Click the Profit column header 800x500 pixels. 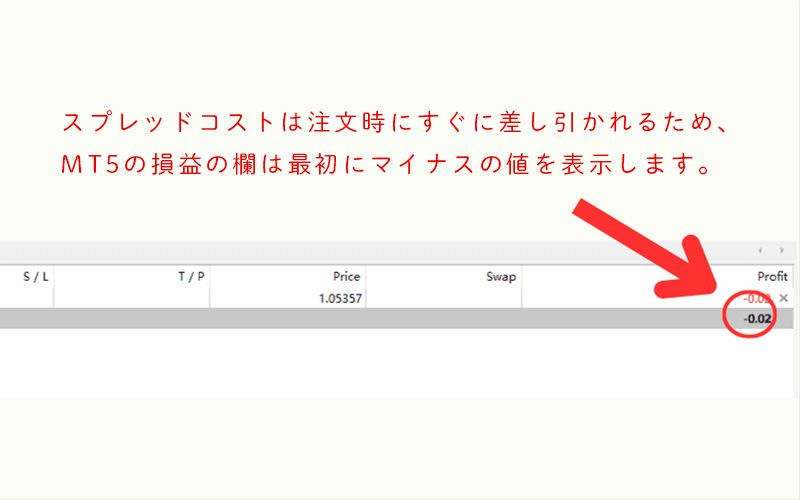(x=772, y=276)
